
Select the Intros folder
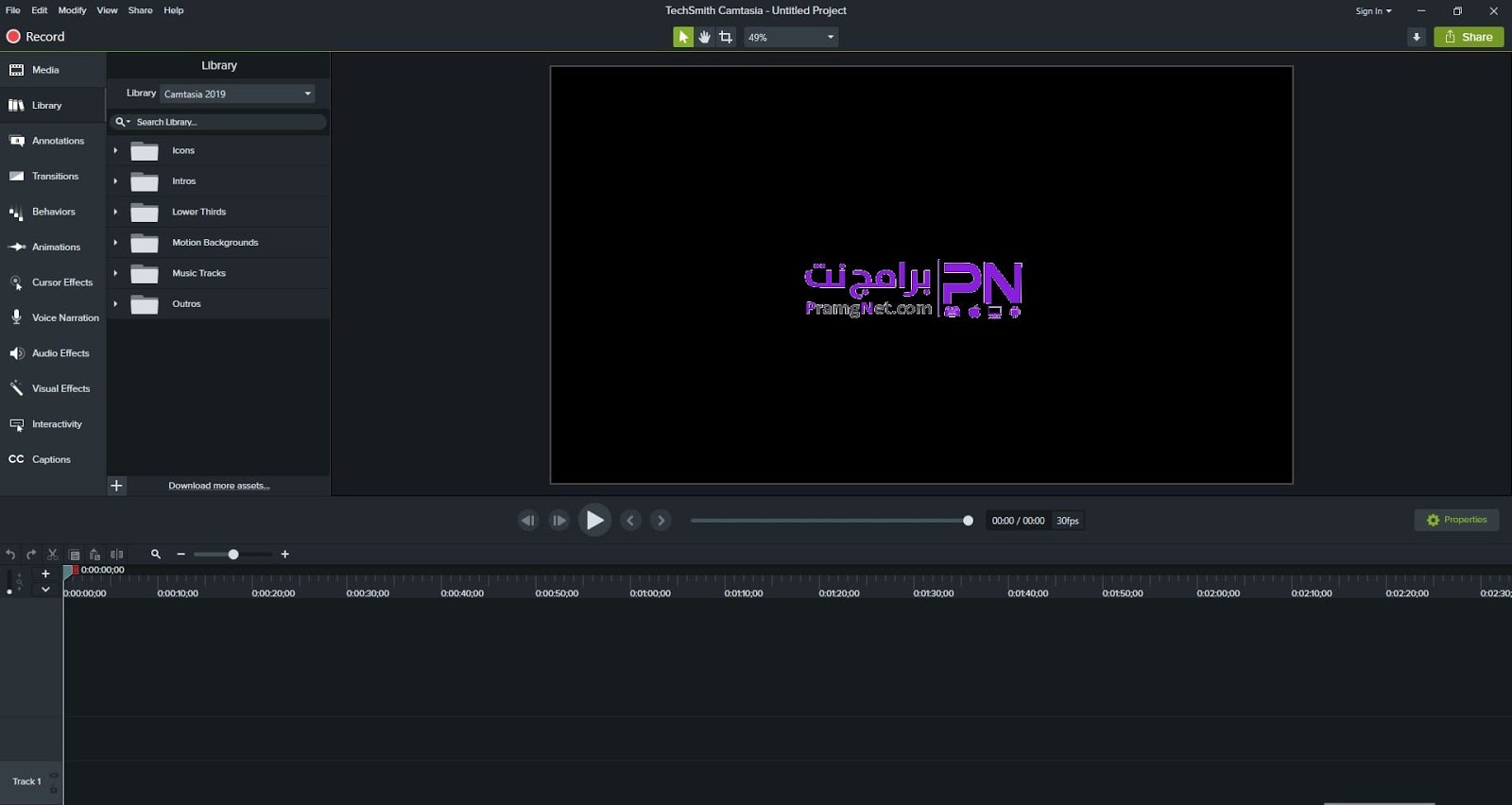(218, 181)
